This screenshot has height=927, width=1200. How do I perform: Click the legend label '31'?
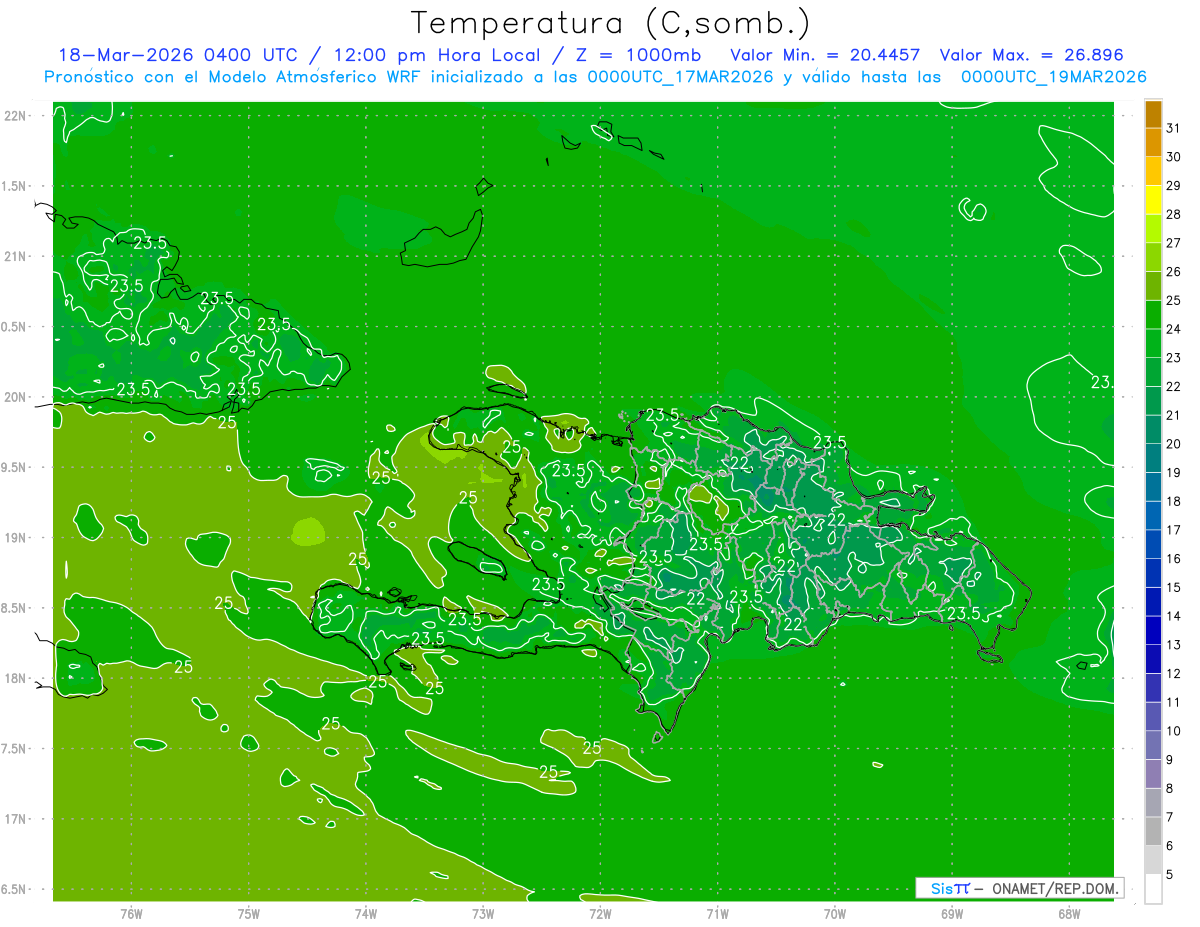click(1174, 128)
